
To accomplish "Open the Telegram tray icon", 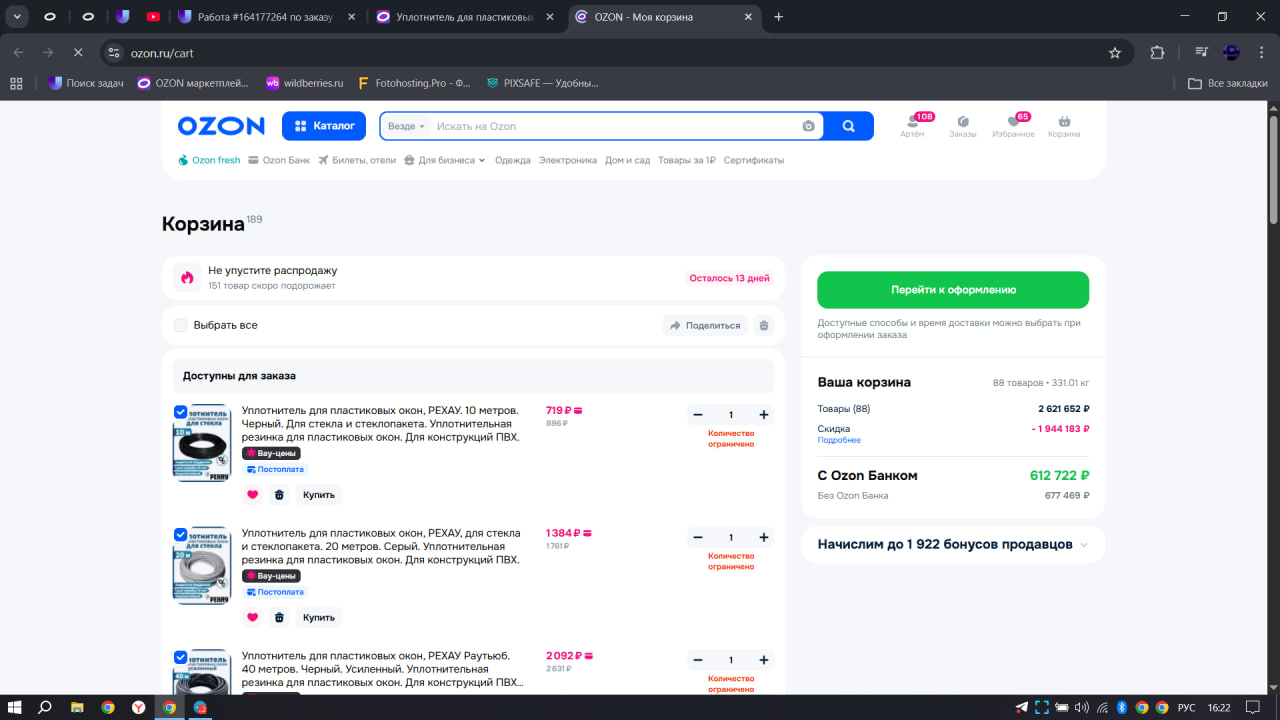I will pyautogui.click(x=1021, y=707).
